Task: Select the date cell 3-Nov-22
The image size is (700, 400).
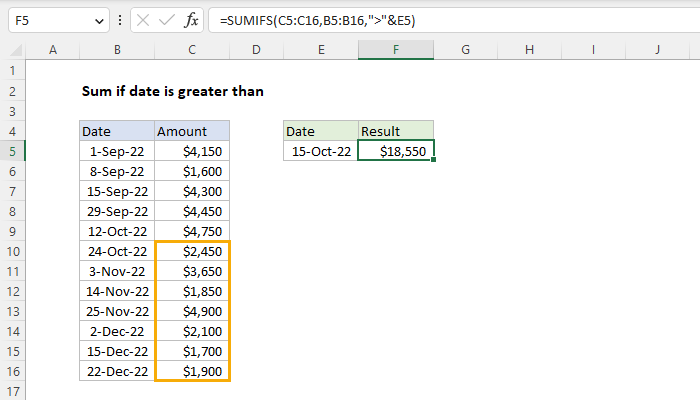Action: (117, 271)
